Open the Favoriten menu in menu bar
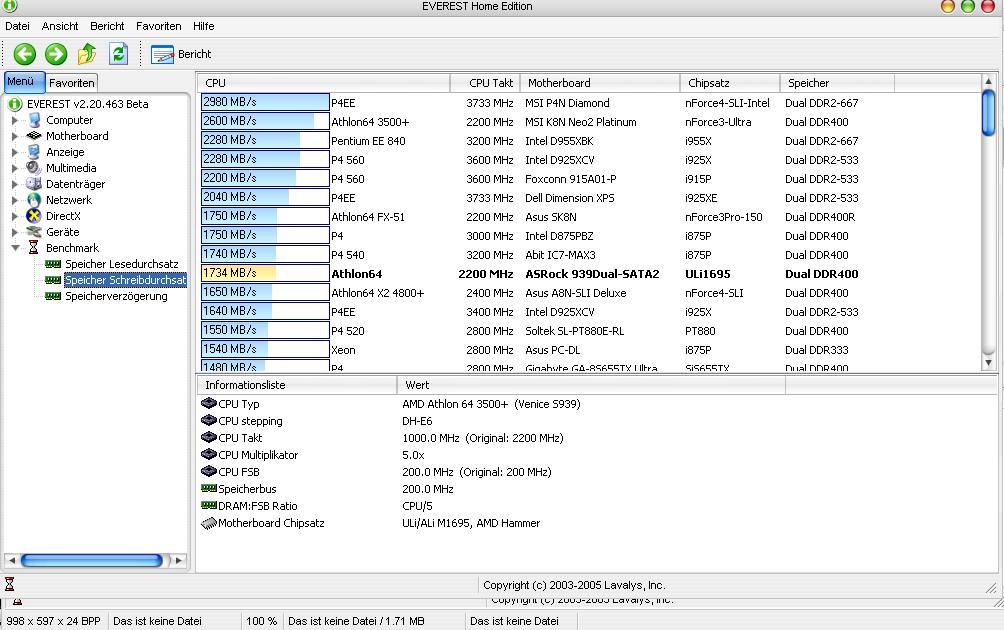1004x630 pixels. point(158,26)
